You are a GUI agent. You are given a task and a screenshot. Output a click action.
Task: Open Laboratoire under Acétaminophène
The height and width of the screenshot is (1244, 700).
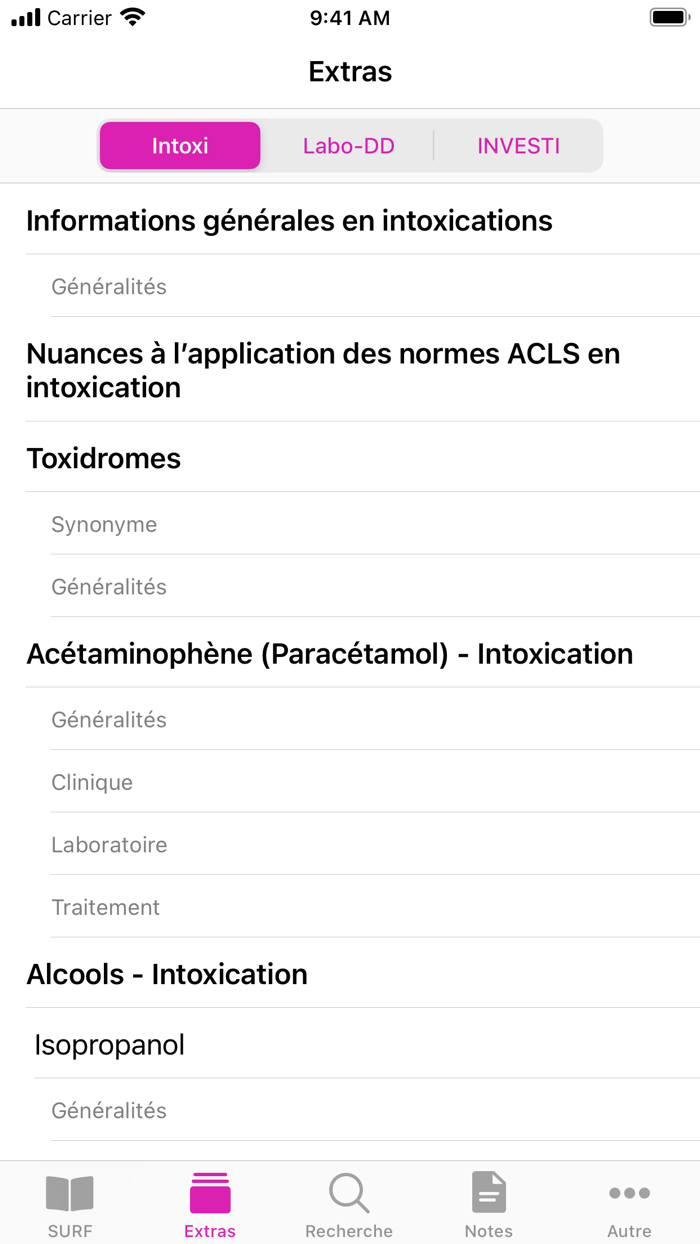coord(109,845)
